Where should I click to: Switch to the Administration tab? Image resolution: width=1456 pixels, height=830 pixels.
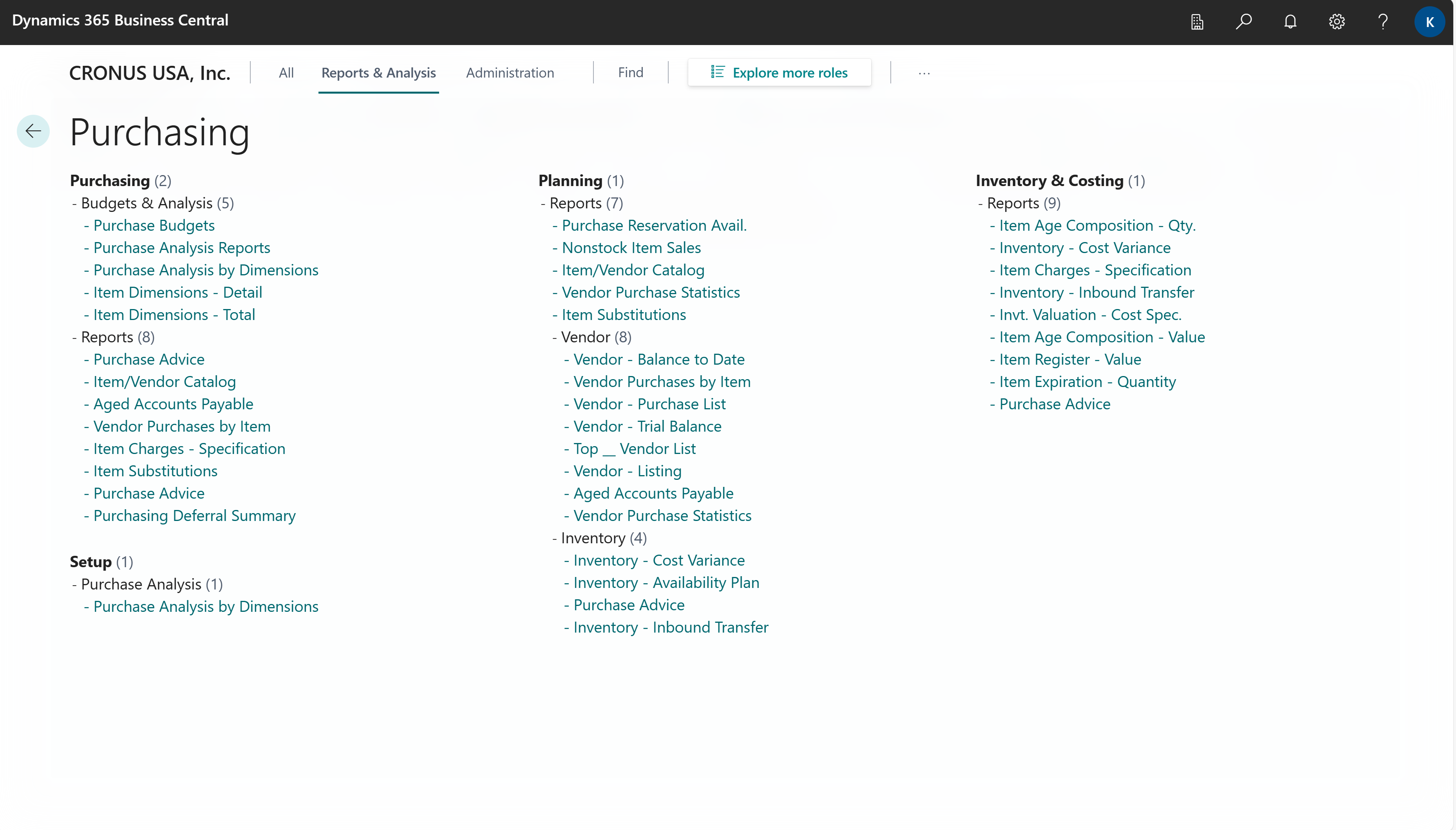[510, 72]
